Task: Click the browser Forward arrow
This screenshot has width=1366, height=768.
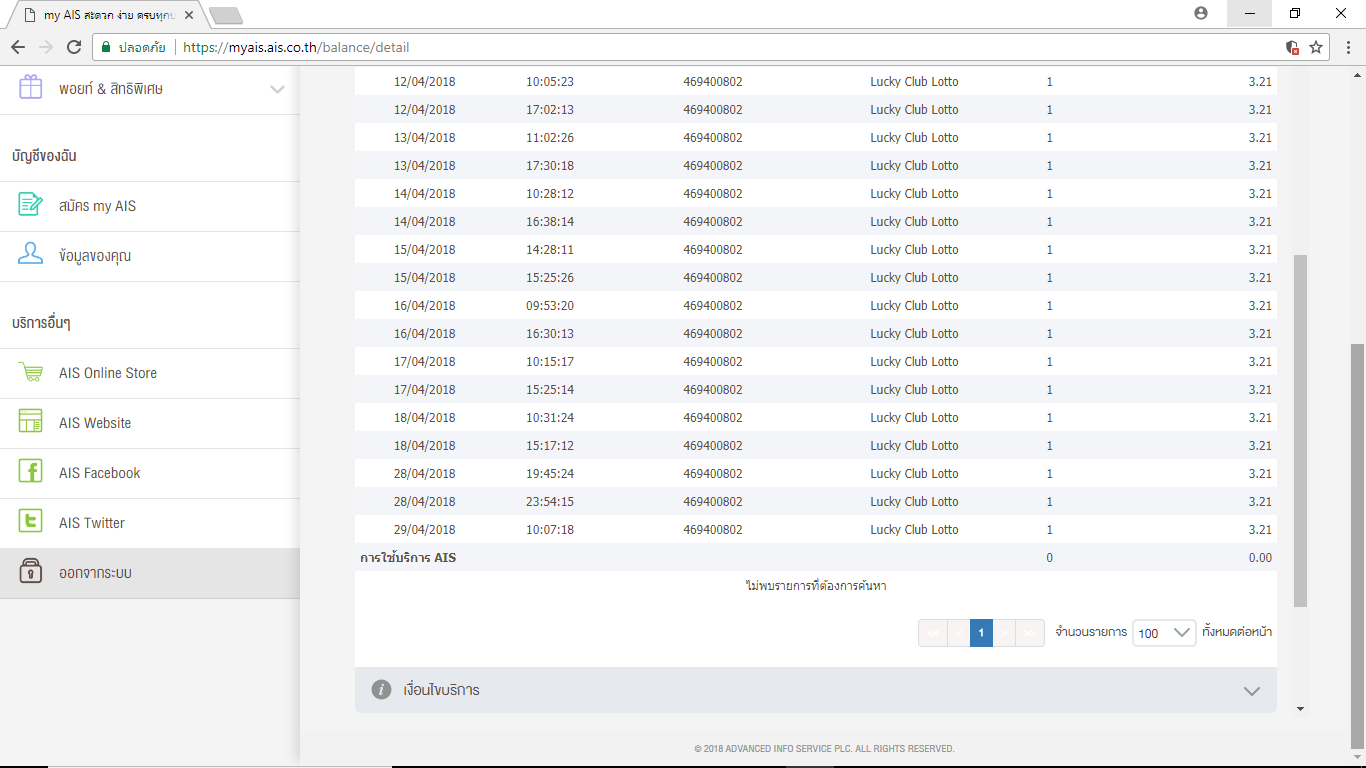Action: click(x=46, y=47)
